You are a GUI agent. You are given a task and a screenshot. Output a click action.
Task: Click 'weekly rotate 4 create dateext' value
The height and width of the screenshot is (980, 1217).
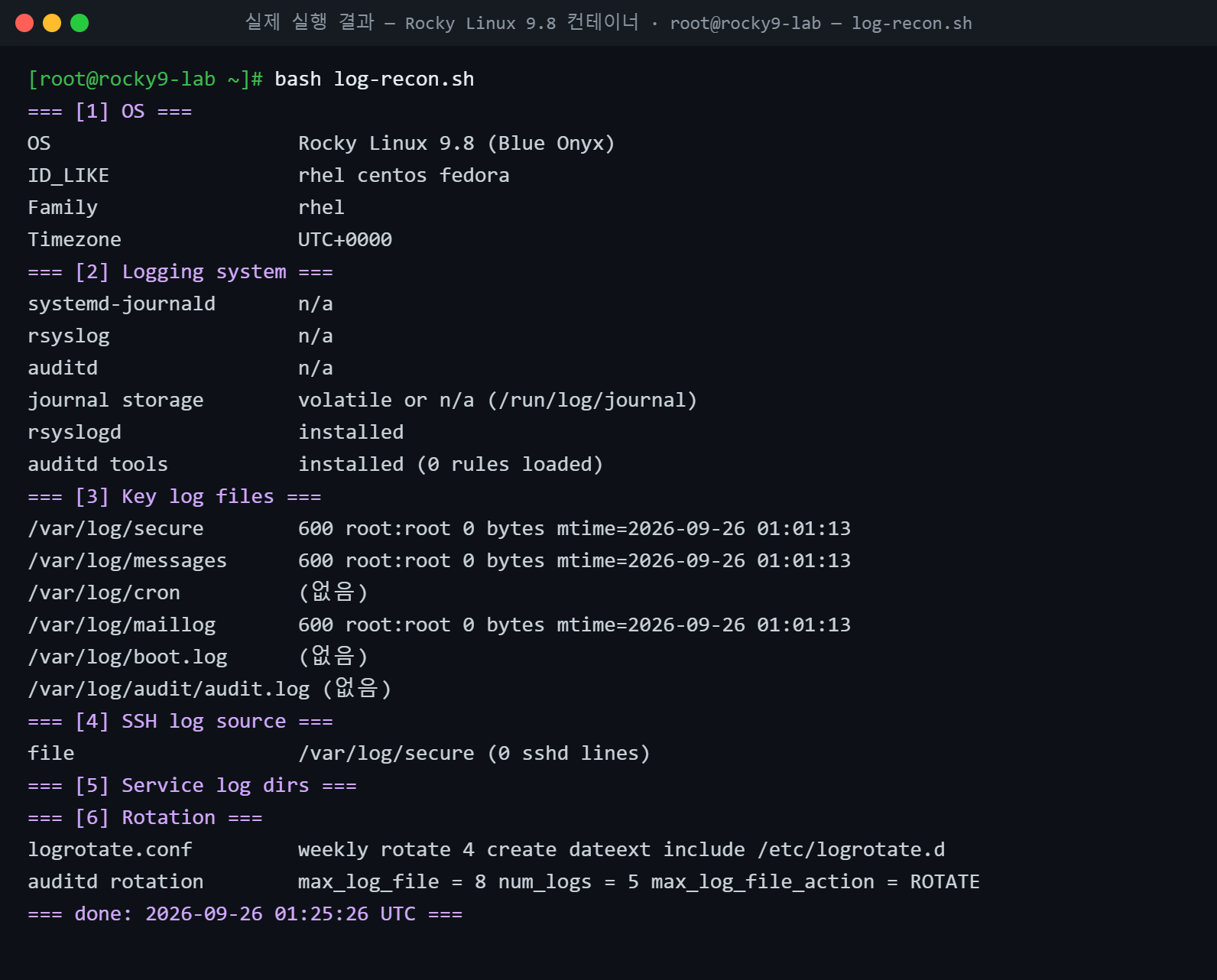click(474, 850)
